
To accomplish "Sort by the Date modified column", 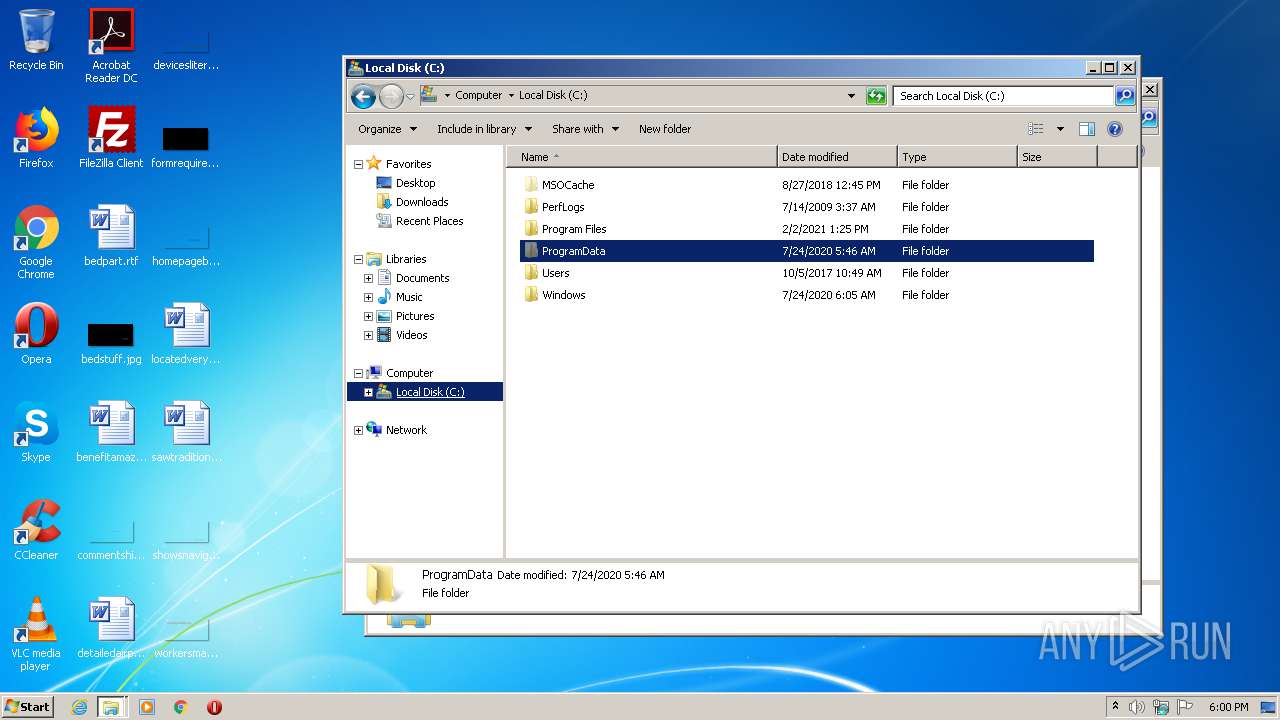I will pos(837,157).
